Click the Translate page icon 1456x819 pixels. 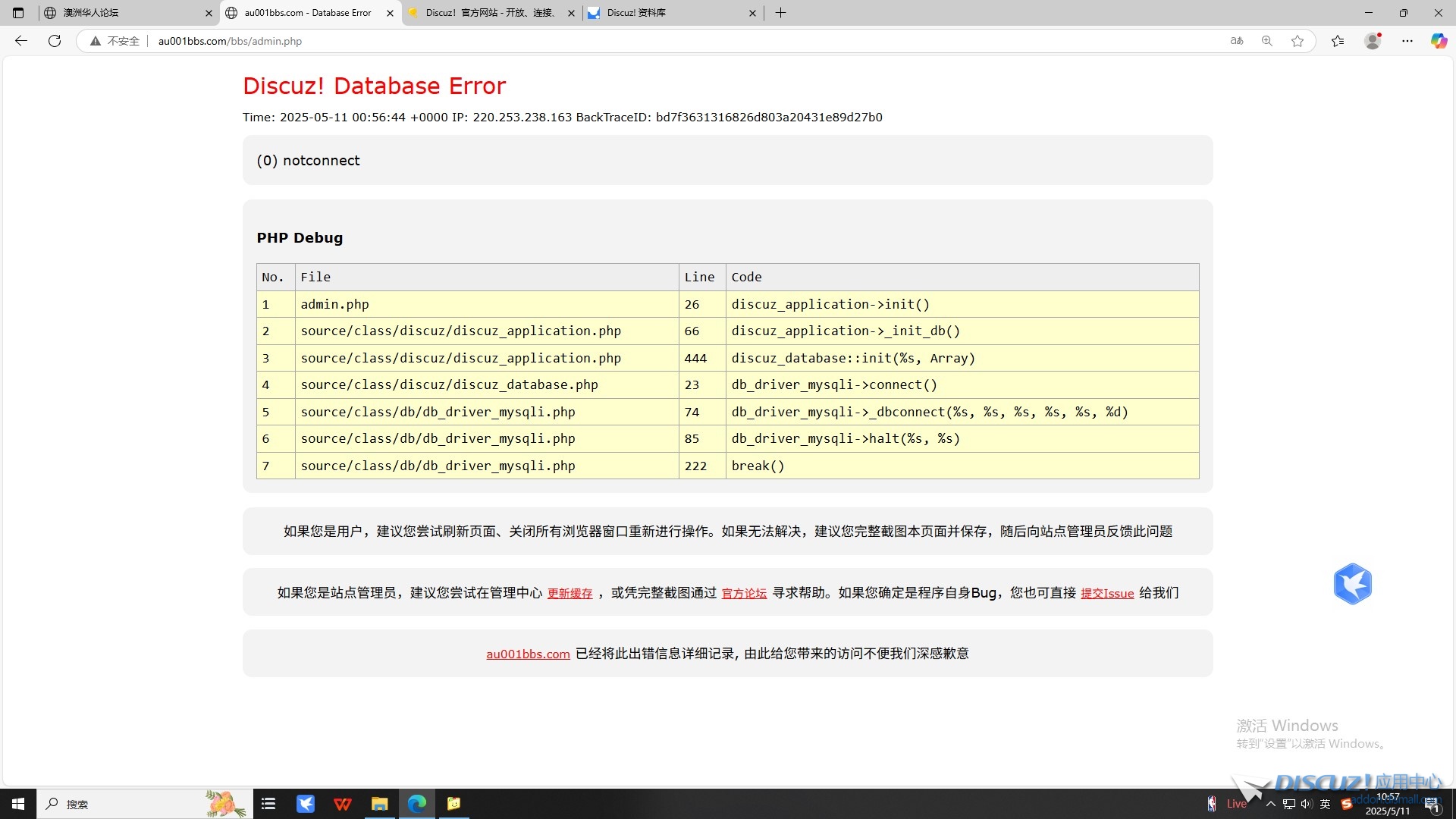(1237, 41)
